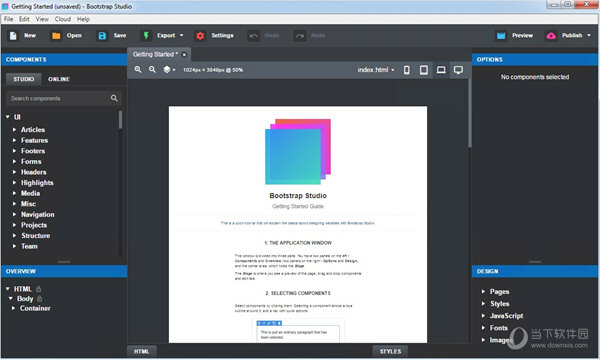
Task: Open the View menu
Action: 42,19
